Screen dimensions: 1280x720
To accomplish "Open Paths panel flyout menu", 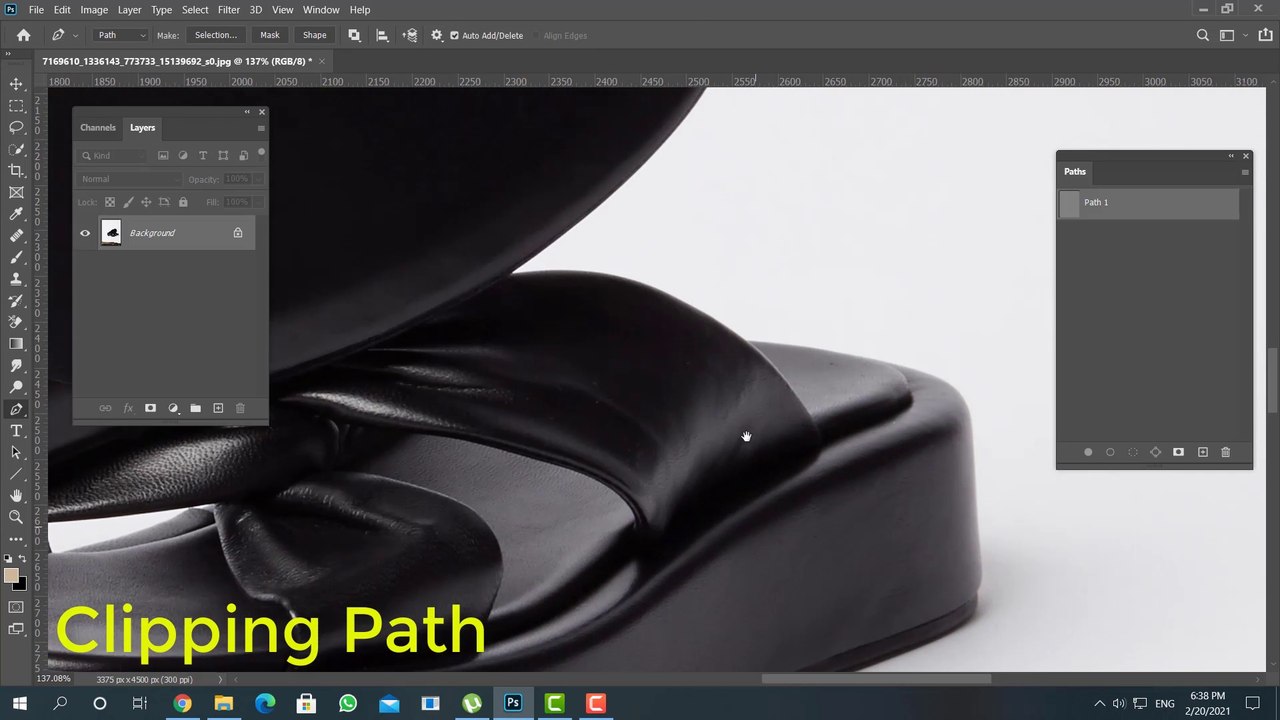I will coord(1245,172).
